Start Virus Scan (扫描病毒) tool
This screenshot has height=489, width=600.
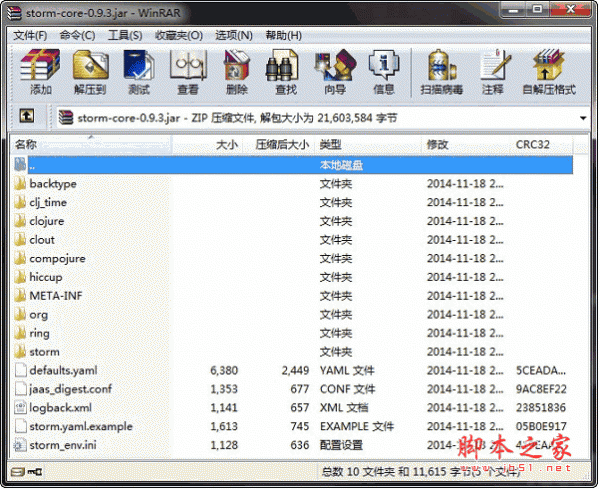pyautogui.click(x=442, y=72)
